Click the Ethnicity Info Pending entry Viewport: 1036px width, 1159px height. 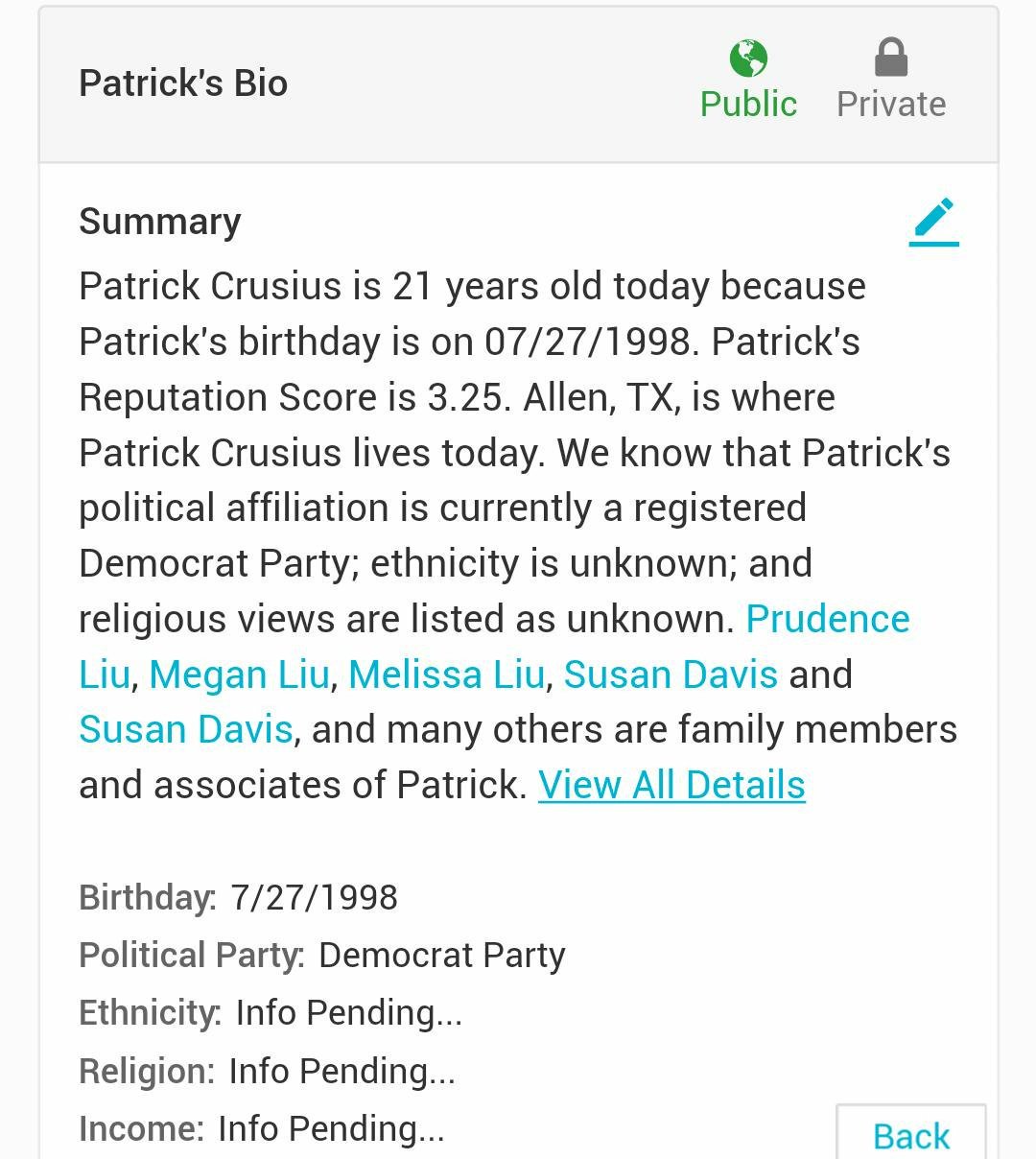[349, 1013]
